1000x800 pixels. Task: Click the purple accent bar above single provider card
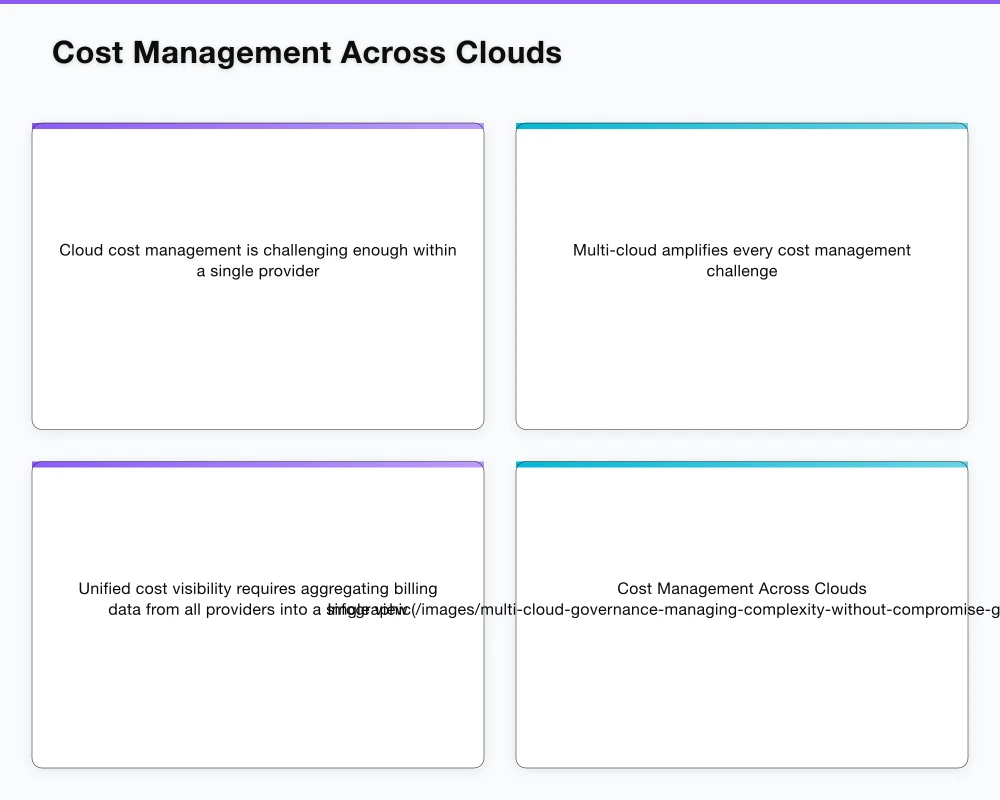(257, 126)
